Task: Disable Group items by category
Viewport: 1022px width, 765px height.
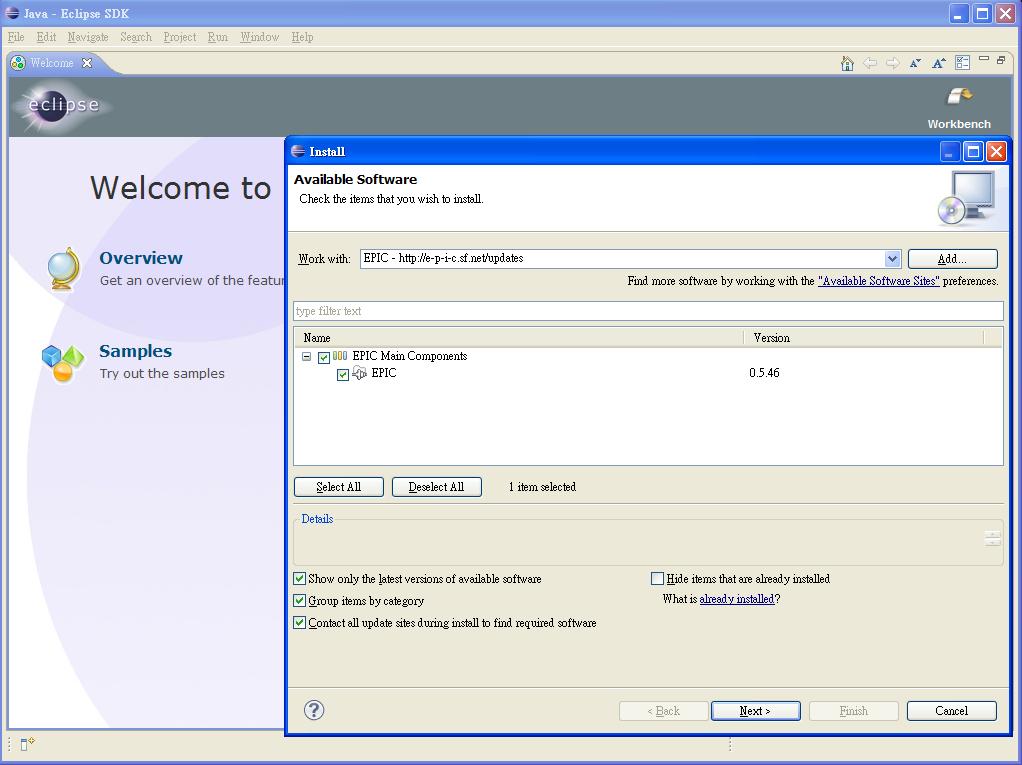Action: (x=299, y=598)
